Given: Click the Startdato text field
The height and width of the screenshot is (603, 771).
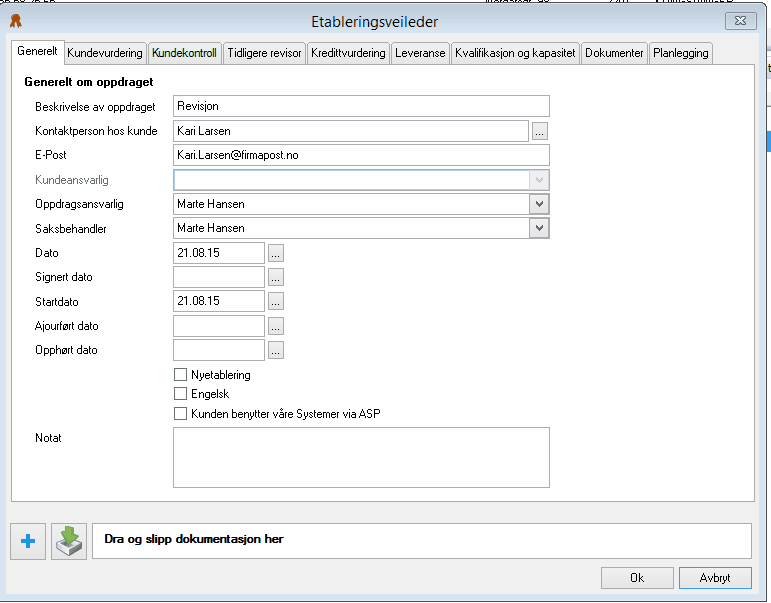Looking at the screenshot, I should pos(219,301).
